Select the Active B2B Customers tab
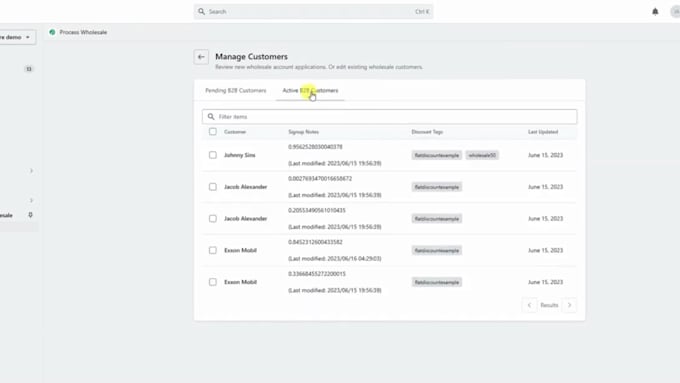Image resolution: width=680 pixels, height=383 pixels. (x=310, y=91)
